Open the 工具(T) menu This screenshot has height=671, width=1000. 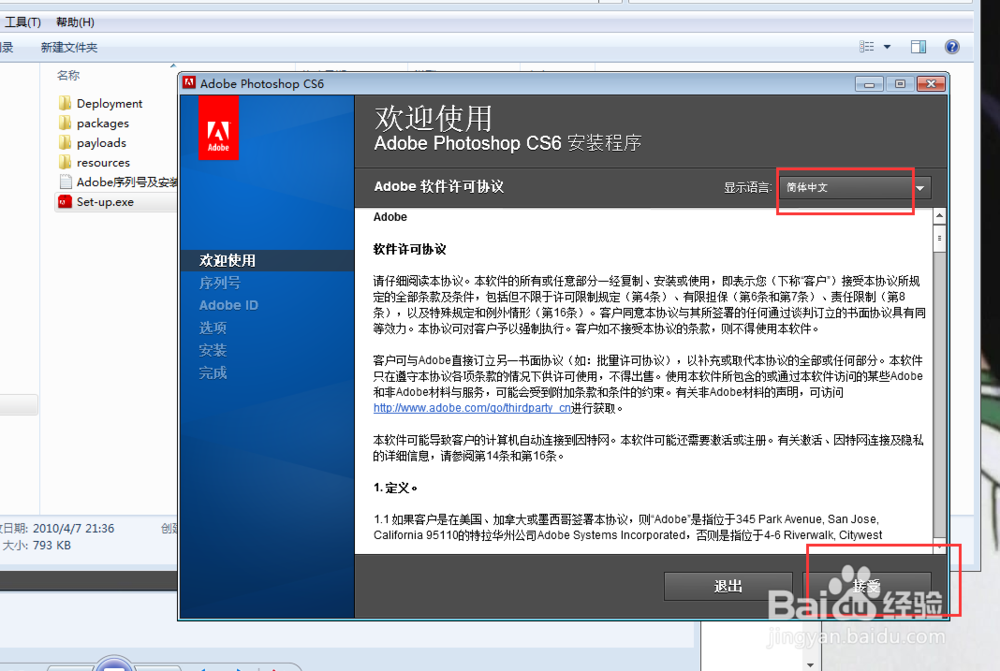tap(22, 21)
